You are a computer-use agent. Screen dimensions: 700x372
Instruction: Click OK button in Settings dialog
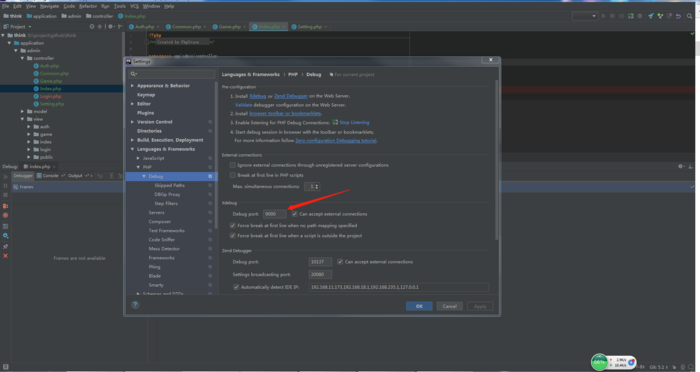click(419, 306)
